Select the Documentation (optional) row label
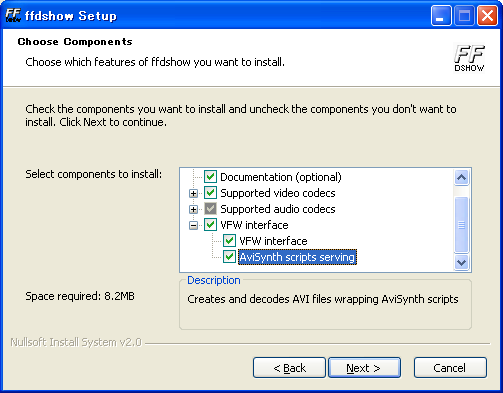This screenshot has height=393, width=503. (281, 177)
